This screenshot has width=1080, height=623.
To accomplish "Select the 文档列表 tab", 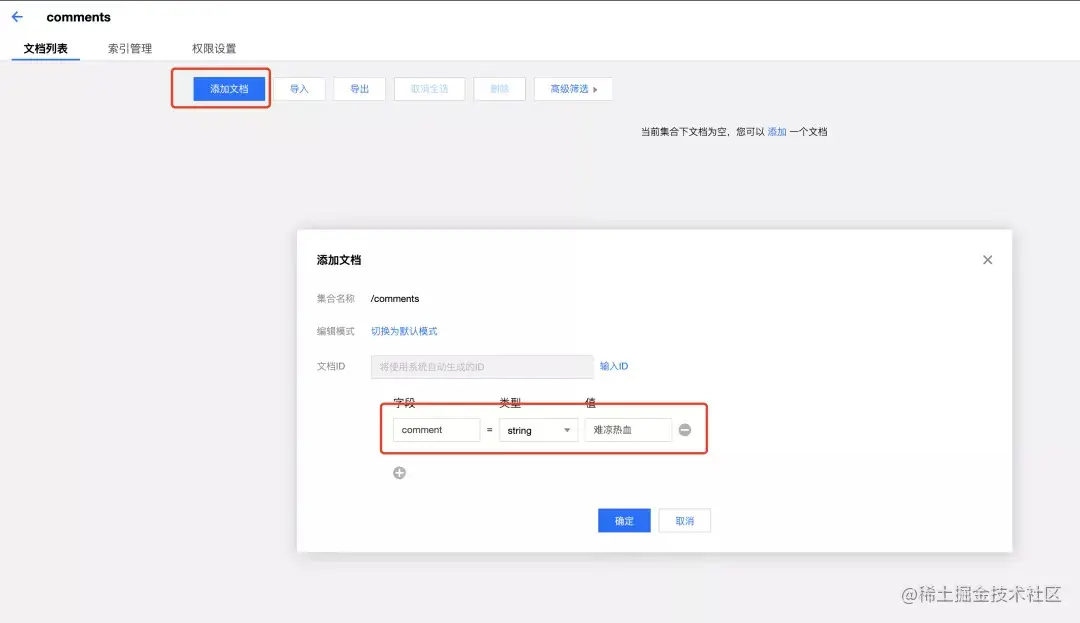I will click(x=45, y=47).
